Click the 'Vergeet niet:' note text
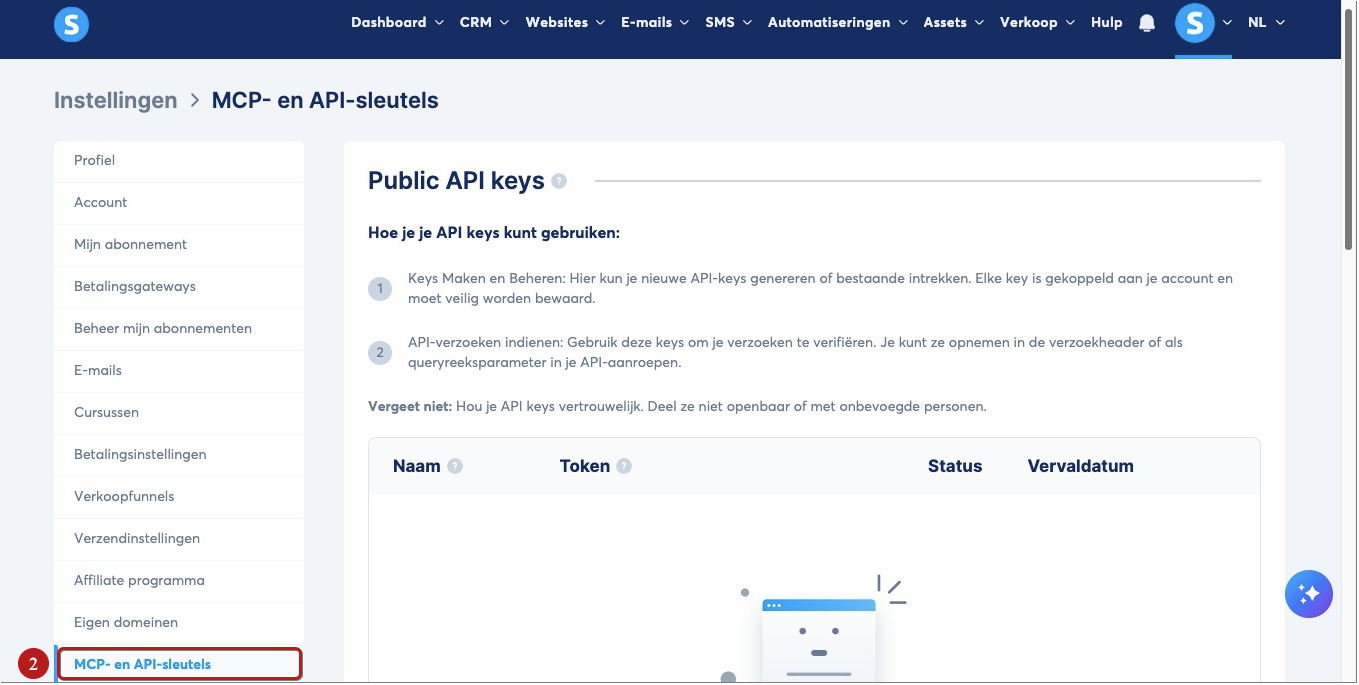 tap(410, 407)
